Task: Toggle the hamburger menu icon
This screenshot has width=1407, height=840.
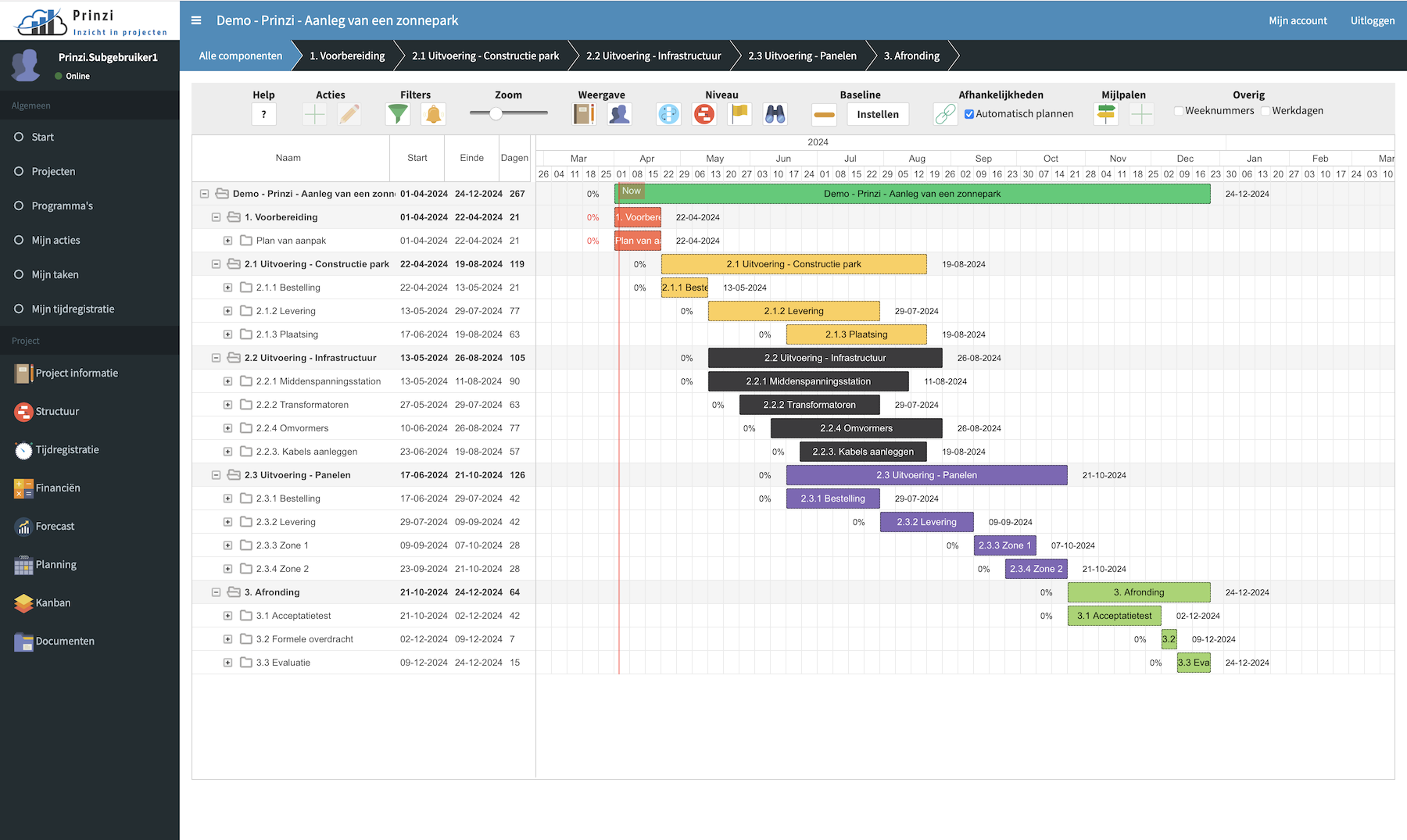Action: point(196,20)
